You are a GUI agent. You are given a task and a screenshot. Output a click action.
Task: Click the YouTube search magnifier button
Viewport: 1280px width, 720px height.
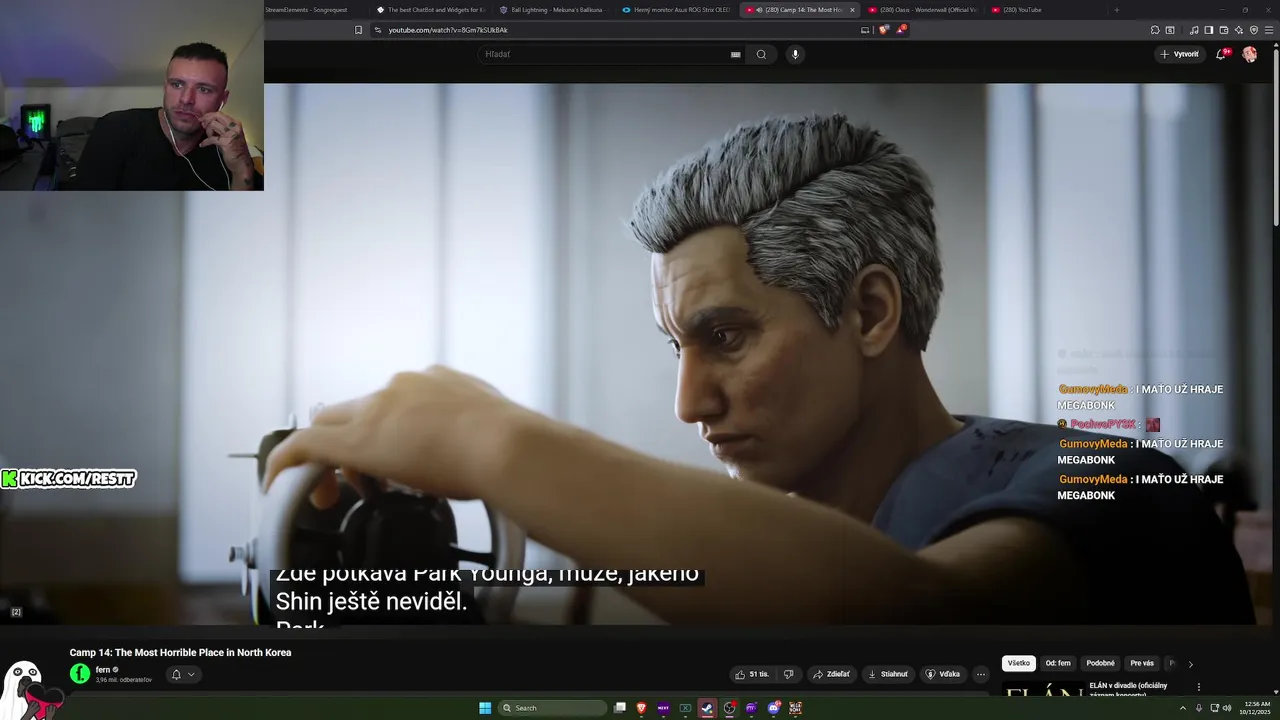point(761,54)
